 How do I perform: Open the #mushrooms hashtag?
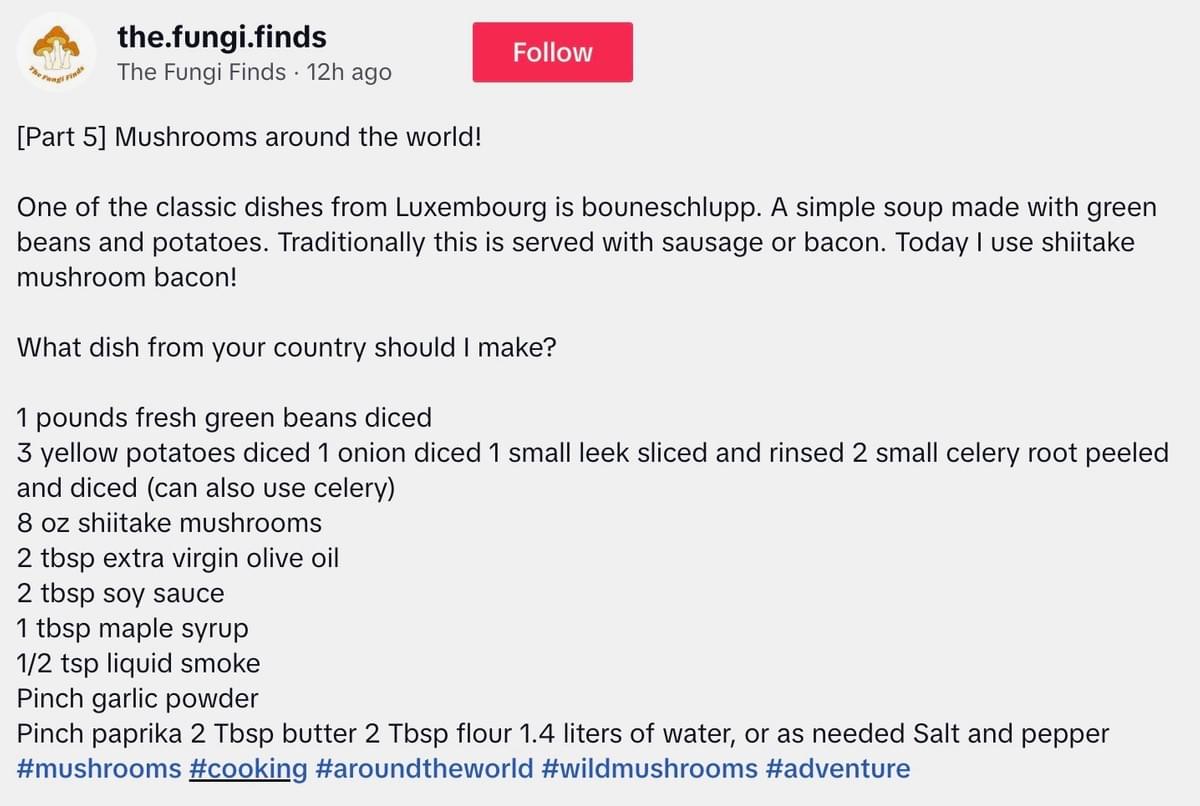[x=99, y=769]
